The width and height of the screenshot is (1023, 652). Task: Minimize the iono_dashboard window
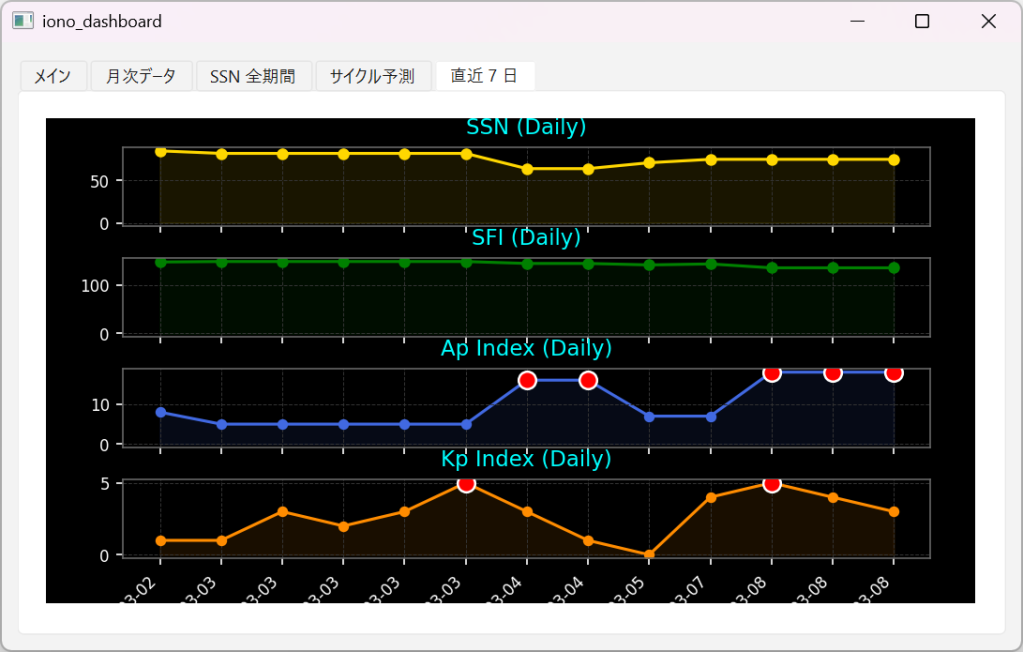pyautogui.click(x=856, y=21)
